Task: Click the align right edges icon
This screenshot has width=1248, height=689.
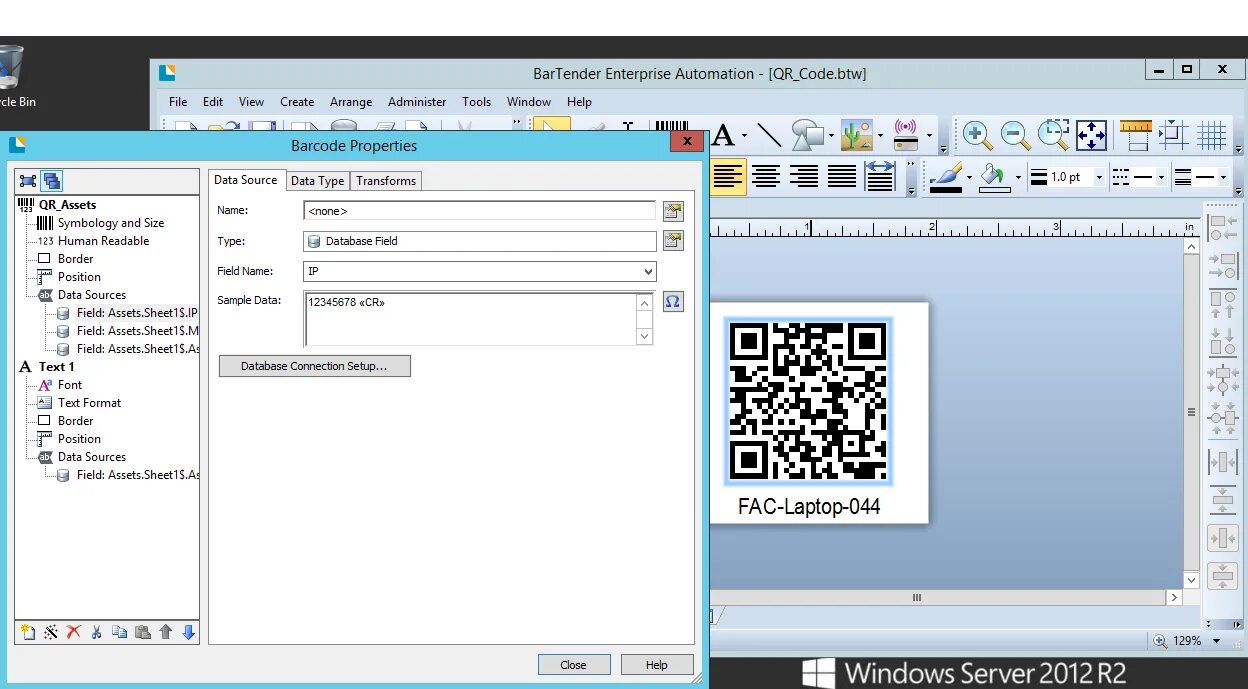Action: tap(1222, 267)
